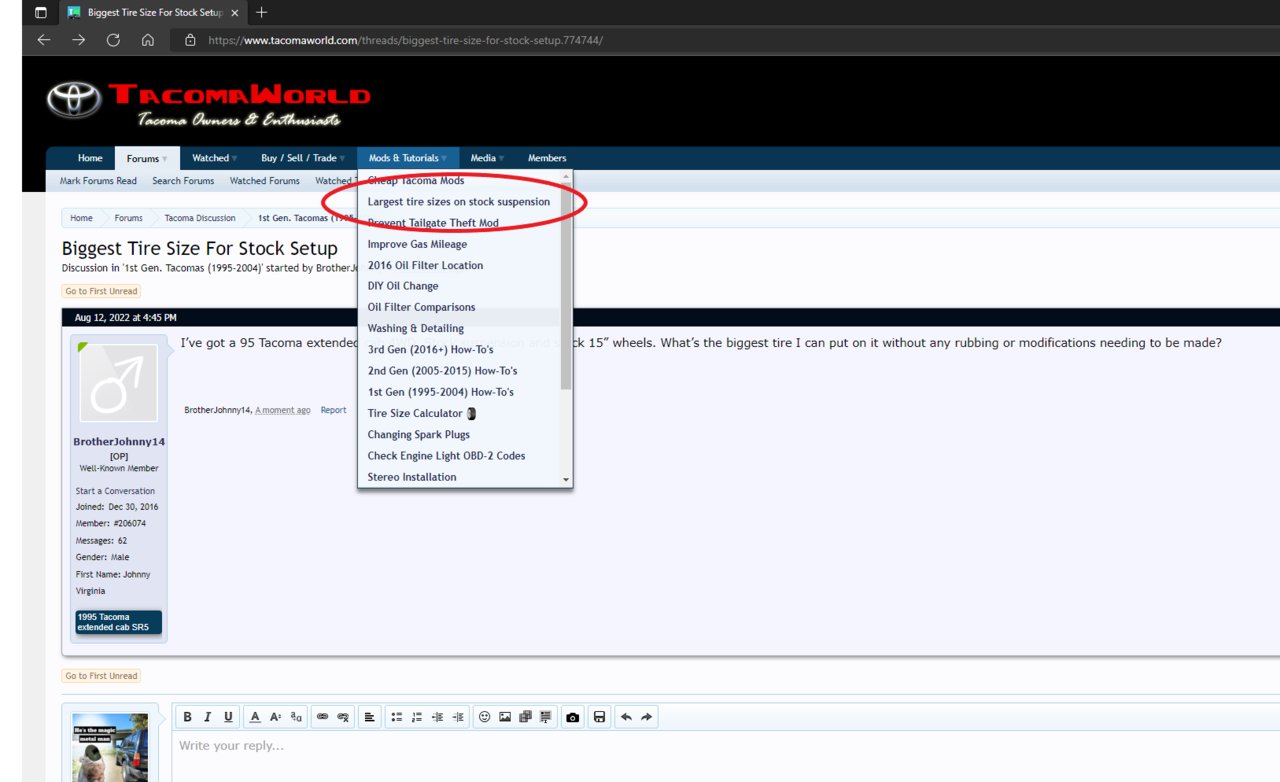Undo last edit in reply editor
The height and width of the screenshot is (782, 1280).
click(x=626, y=717)
